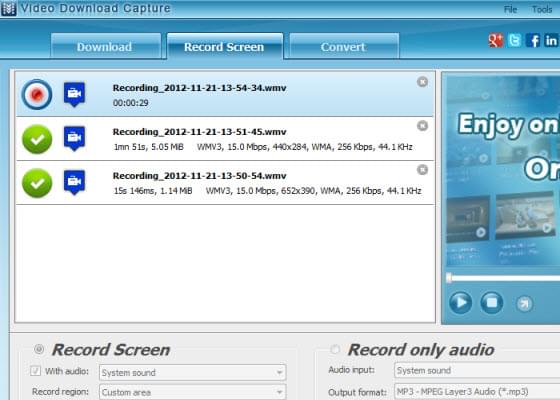Click the 'WMV3, 15.0 Mbps, 440x284' codec text
Image resolution: width=560 pixels, height=400 pixels.
[x=252, y=147]
